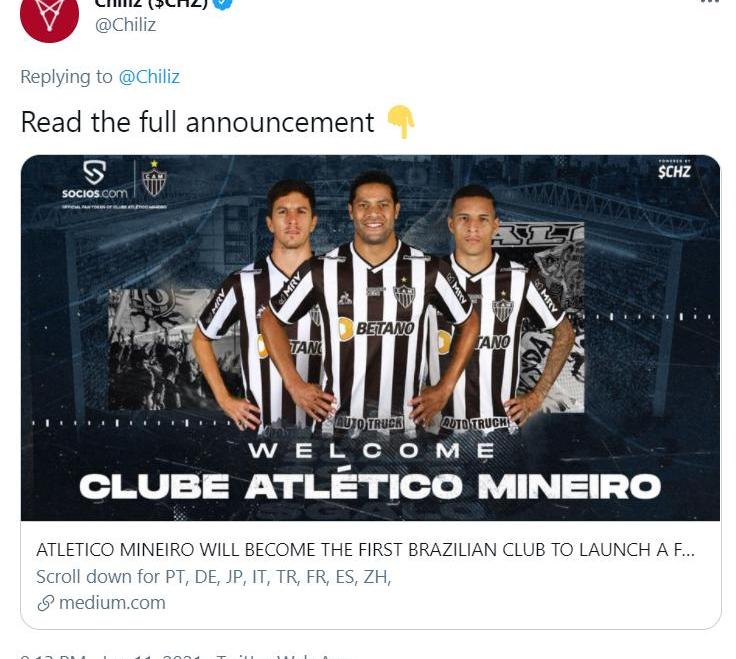Open the tweet more options ellipsis
This screenshot has height=659, width=736.
[710, 2]
